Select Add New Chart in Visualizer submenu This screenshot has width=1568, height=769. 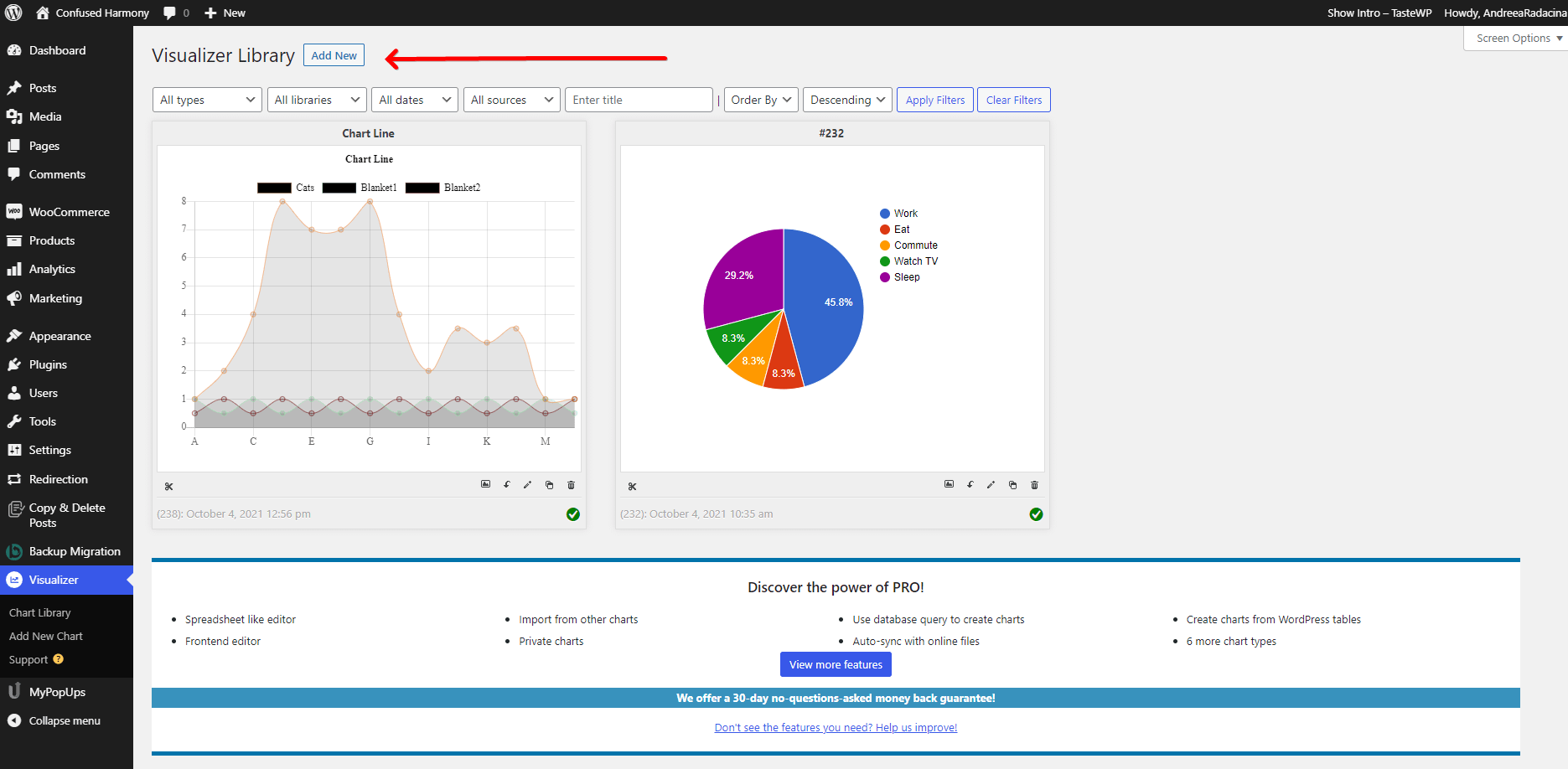[x=46, y=637]
